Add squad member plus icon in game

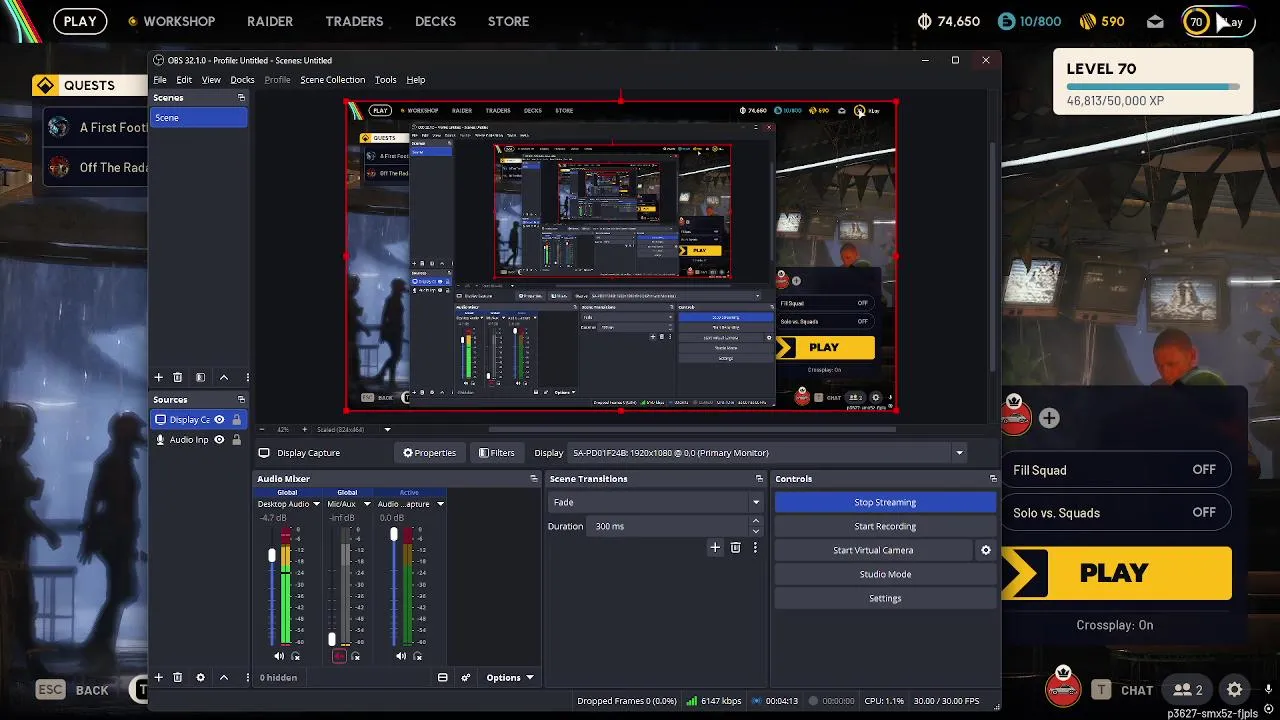pos(1049,418)
